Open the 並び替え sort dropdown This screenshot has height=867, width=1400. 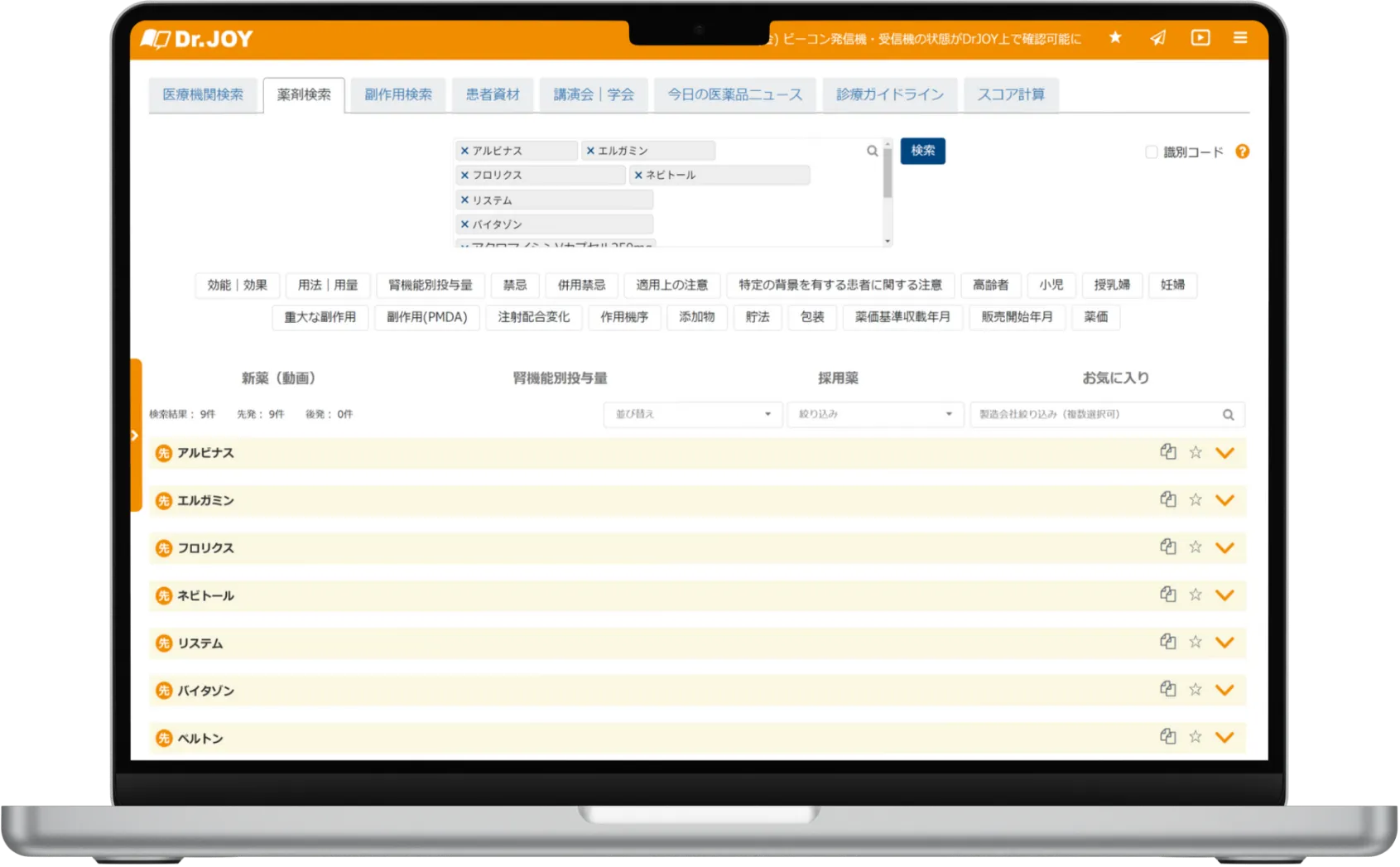tap(693, 415)
